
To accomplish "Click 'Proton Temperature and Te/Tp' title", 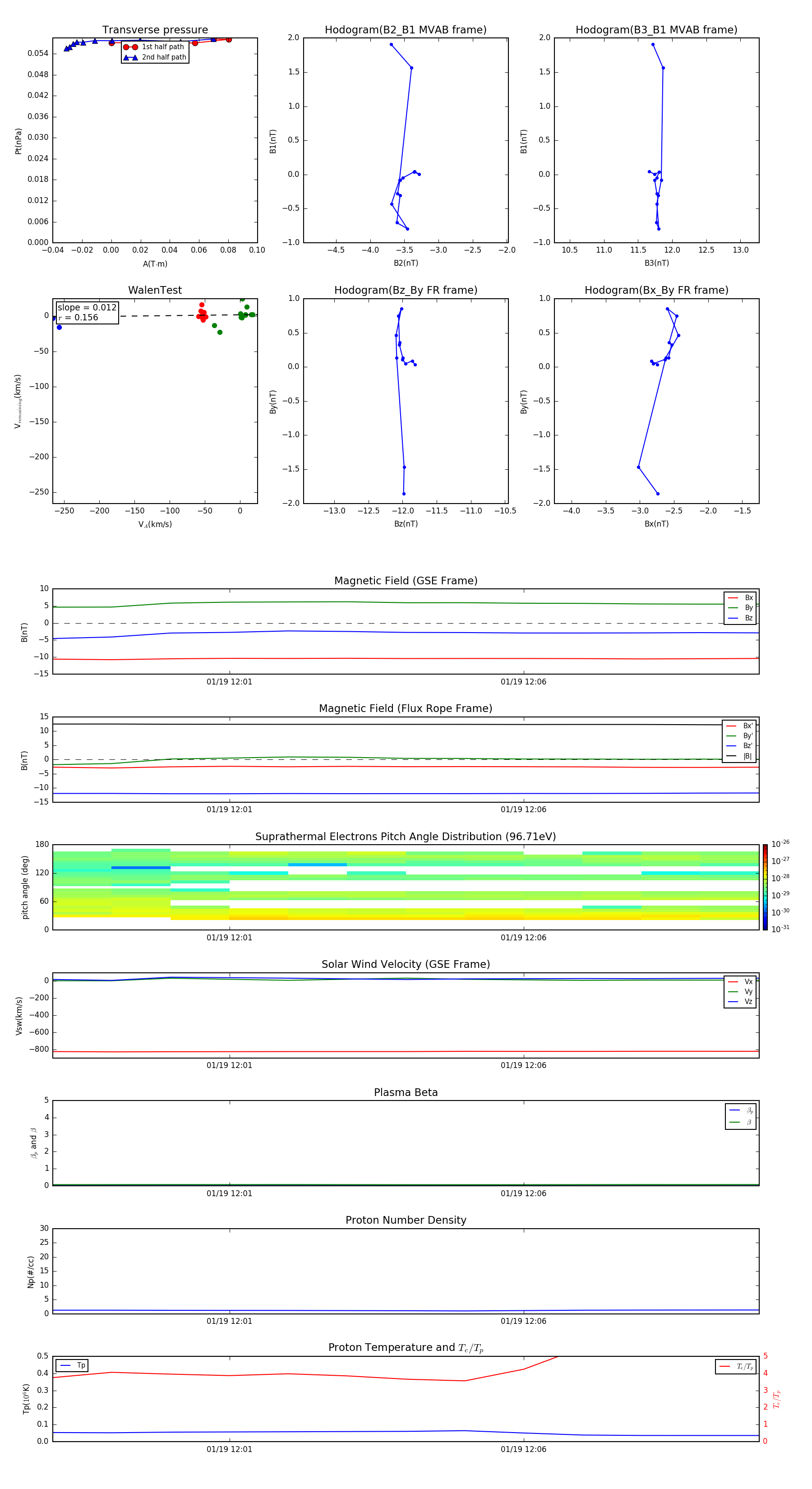I will point(406,1348).
